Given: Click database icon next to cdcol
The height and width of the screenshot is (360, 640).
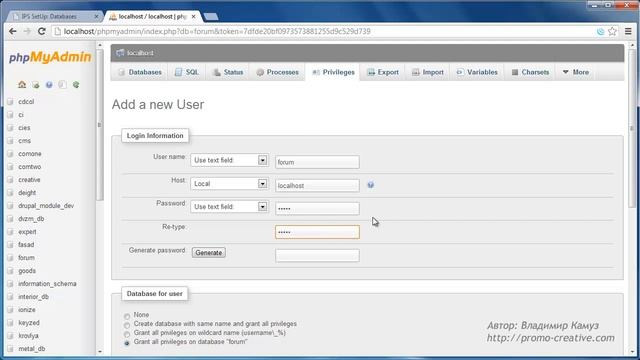Looking at the screenshot, I should point(11,102).
